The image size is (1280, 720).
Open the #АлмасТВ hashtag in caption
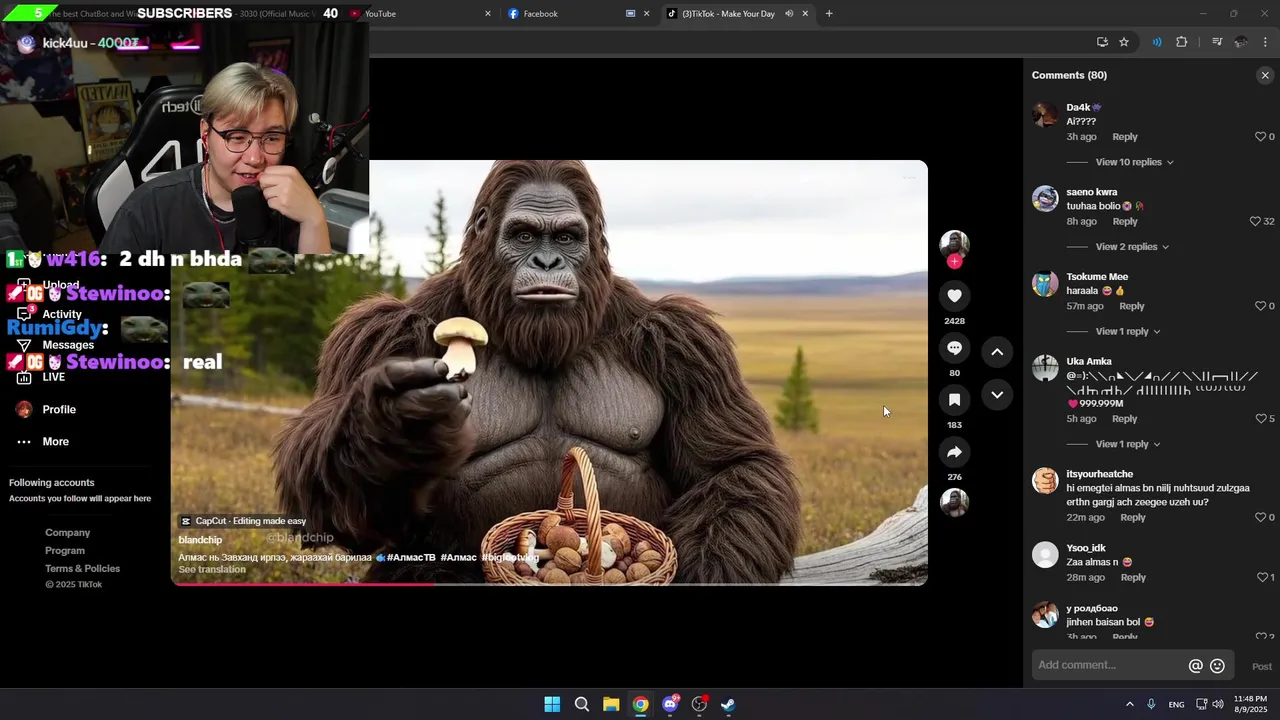[411, 558]
